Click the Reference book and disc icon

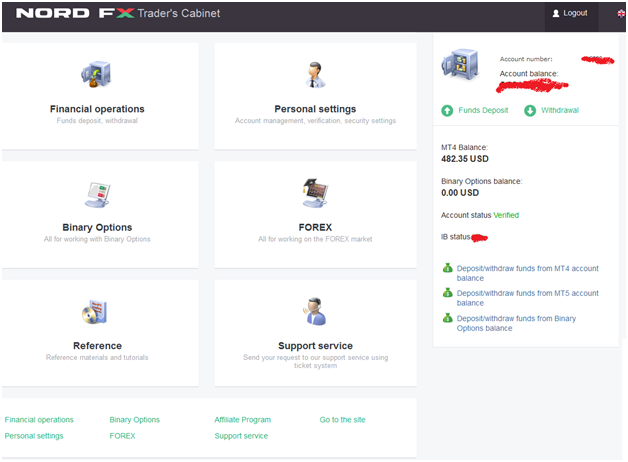click(95, 312)
